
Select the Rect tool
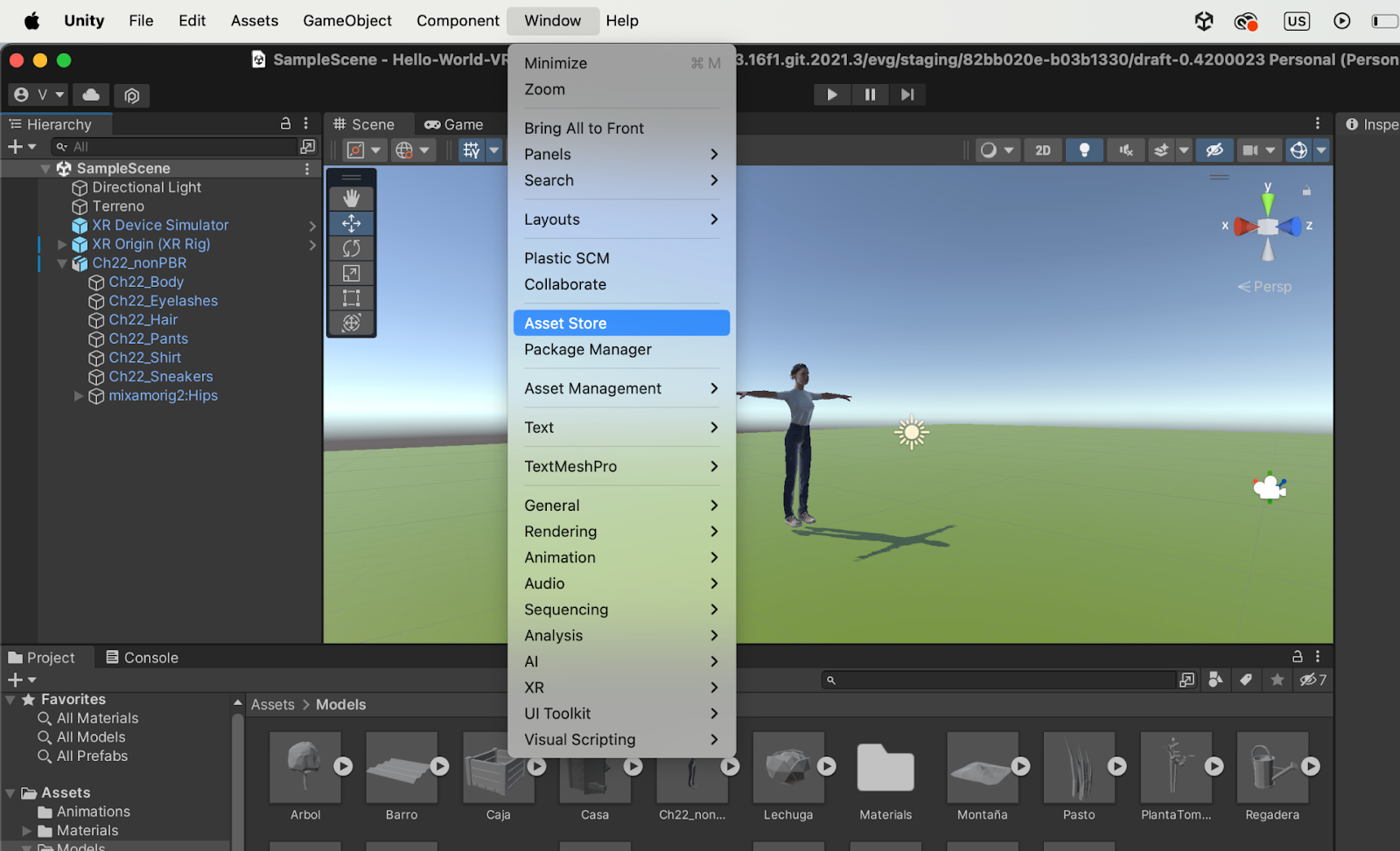pos(352,298)
